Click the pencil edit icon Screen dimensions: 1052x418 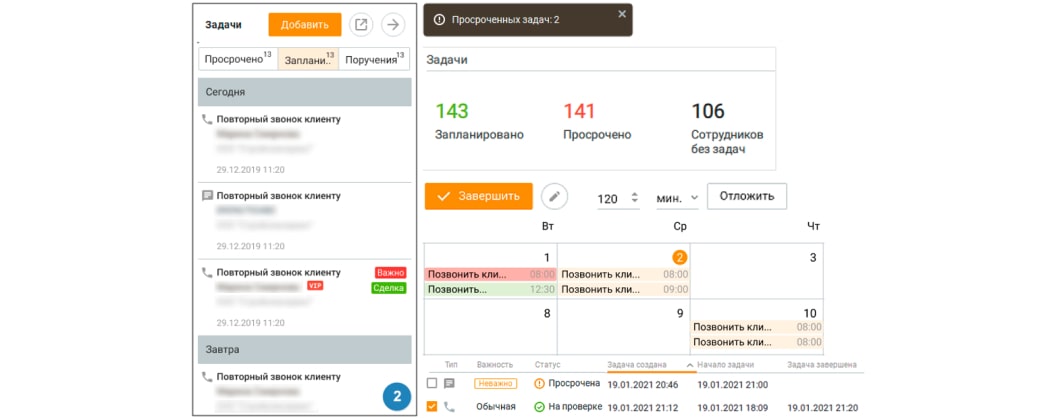(x=554, y=197)
